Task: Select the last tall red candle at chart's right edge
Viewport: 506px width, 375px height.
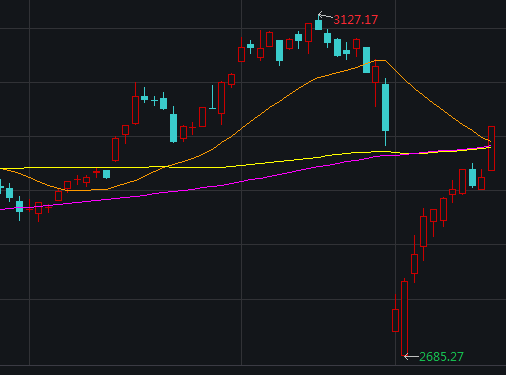Action: pyautogui.click(x=491, y=148)
